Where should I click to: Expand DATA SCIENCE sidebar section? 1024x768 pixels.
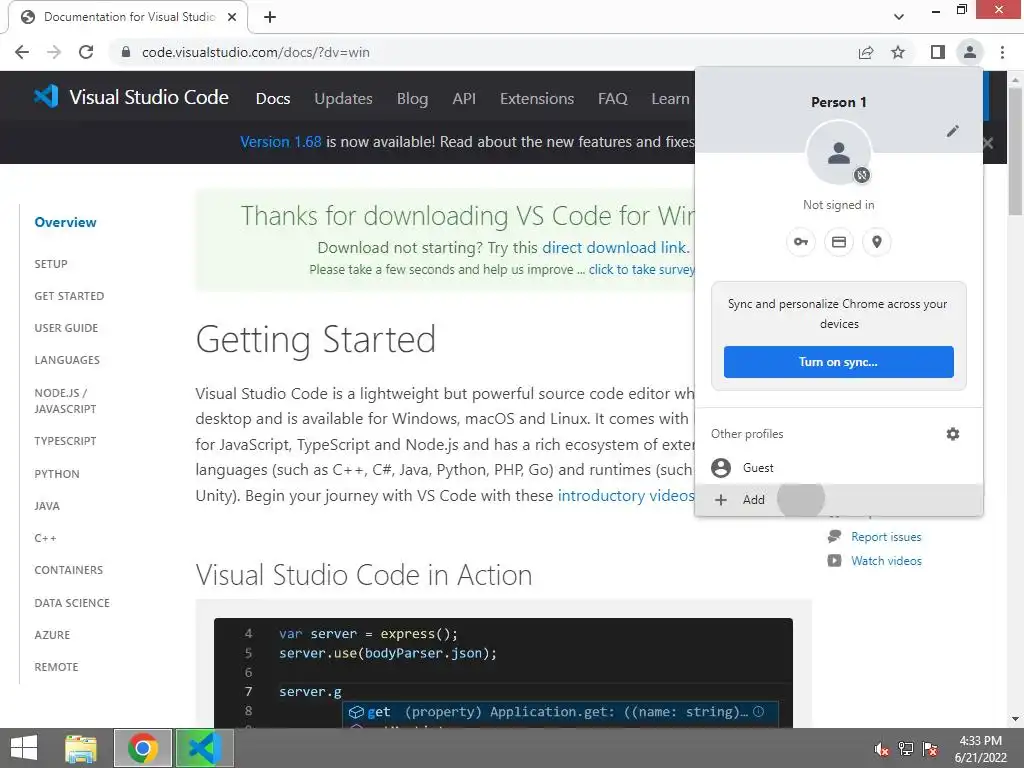click(72, 603)
